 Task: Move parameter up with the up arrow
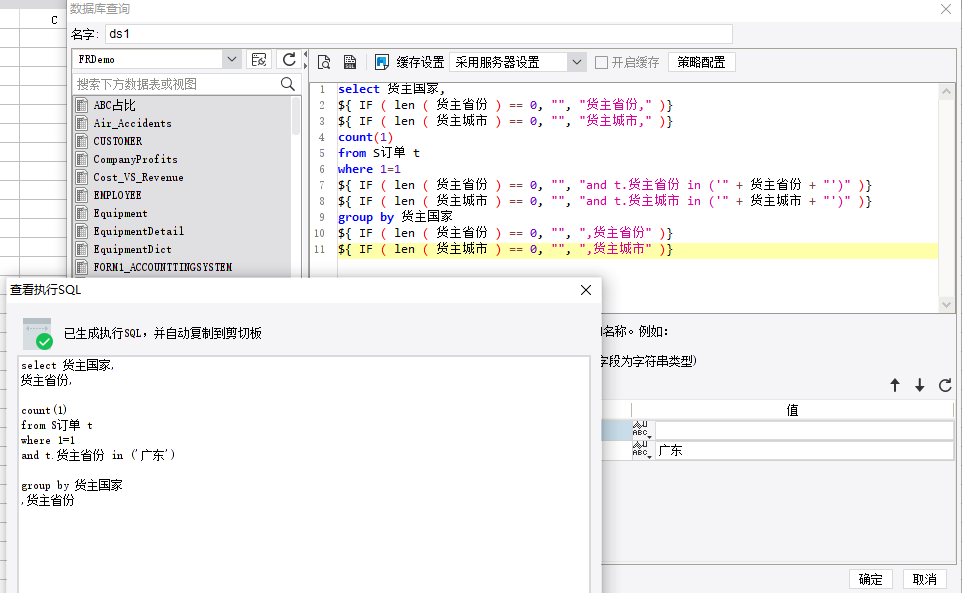(895, 385)
